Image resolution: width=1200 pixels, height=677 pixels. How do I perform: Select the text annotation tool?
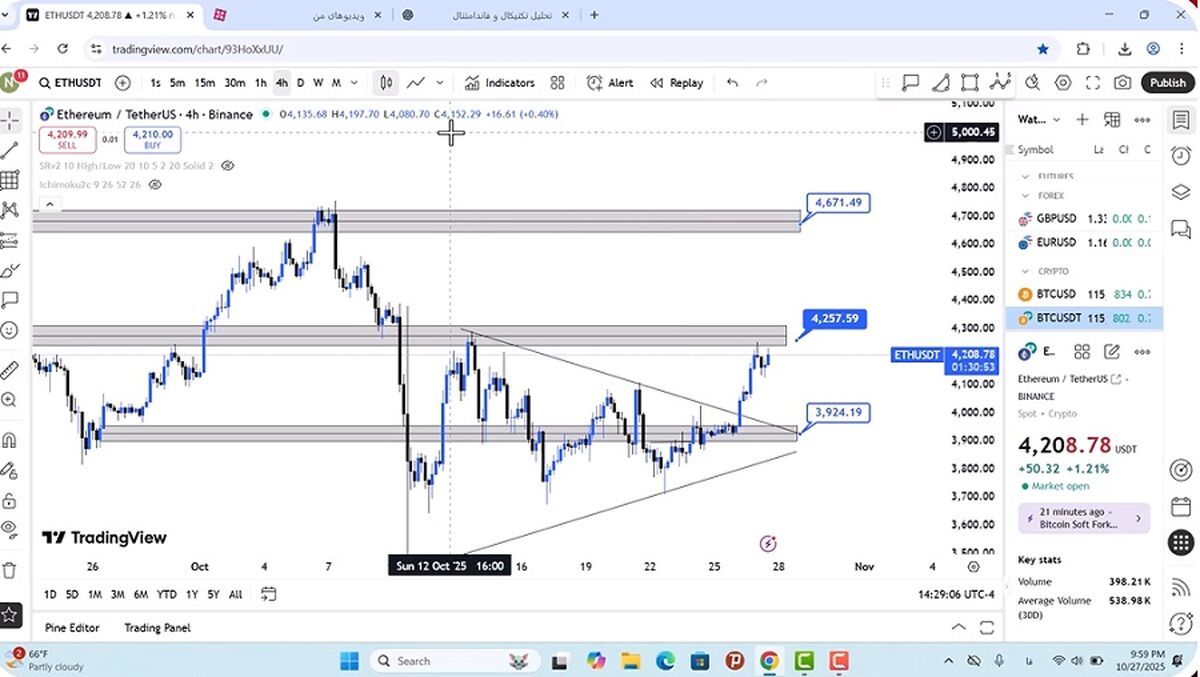[10, 299]
